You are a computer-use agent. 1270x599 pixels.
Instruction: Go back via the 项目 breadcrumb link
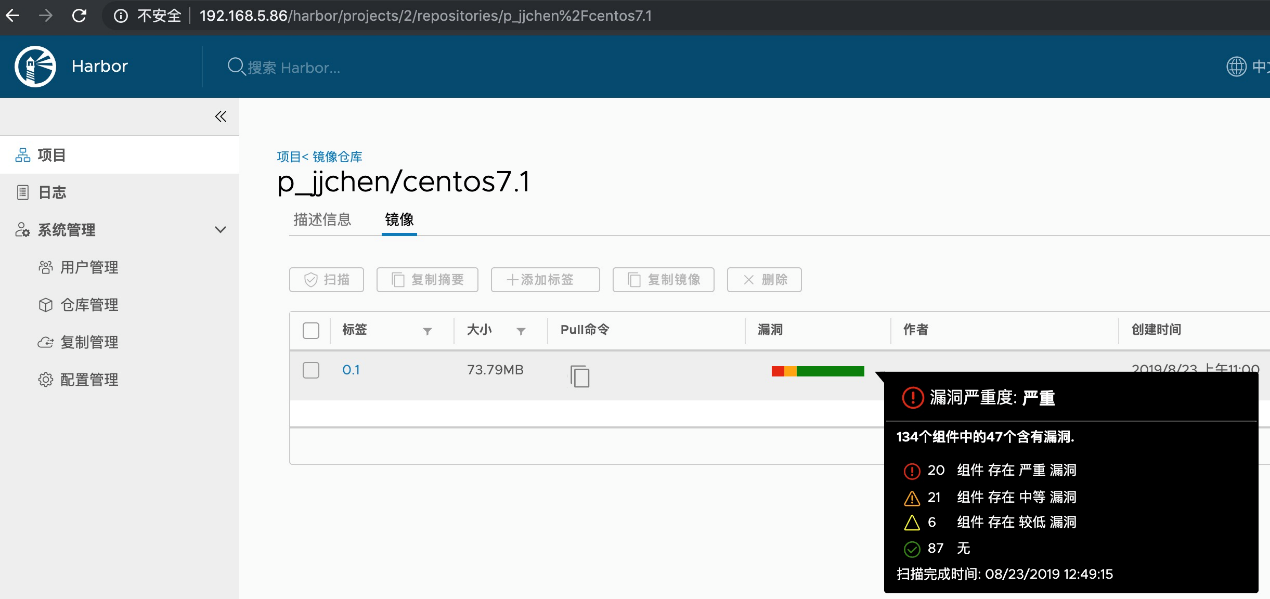click(x=289, y=157)
